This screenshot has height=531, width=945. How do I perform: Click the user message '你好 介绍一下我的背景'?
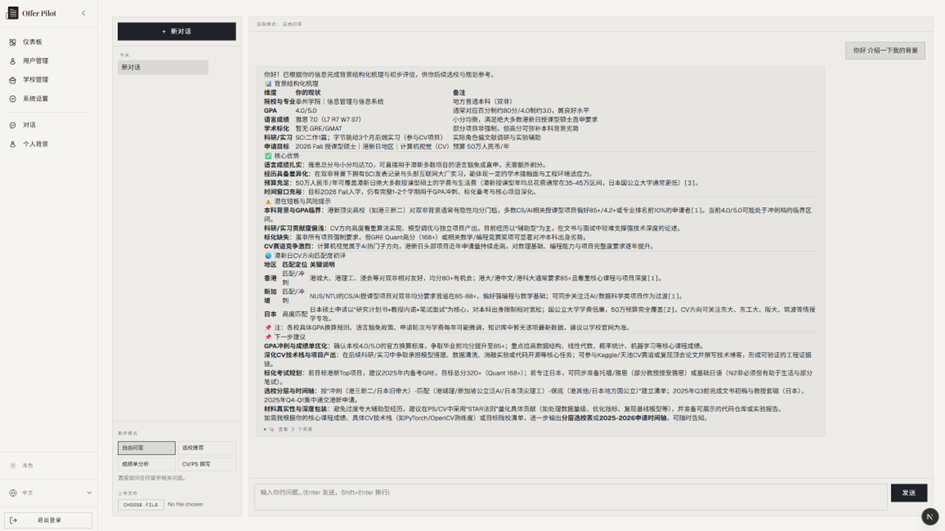coord(885,51)
